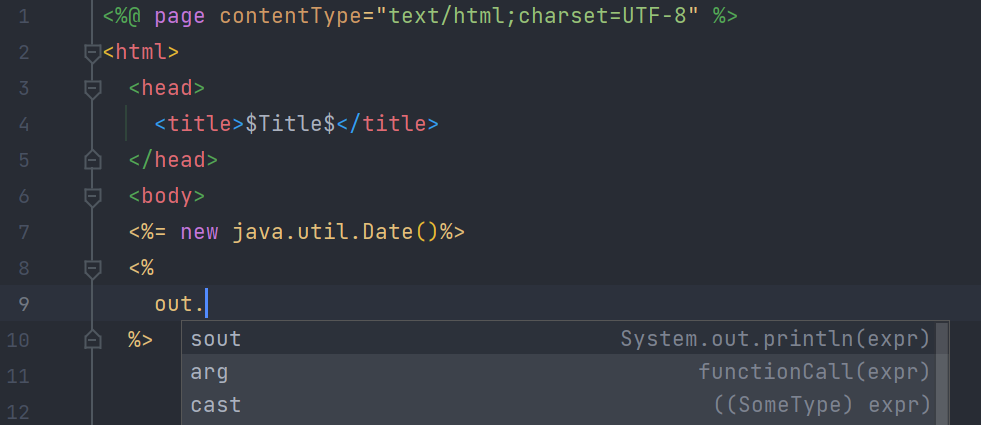Viewport: 981px width, 425px height.
Task: Click functionCall(expr) description text
Action: (814, 372)
